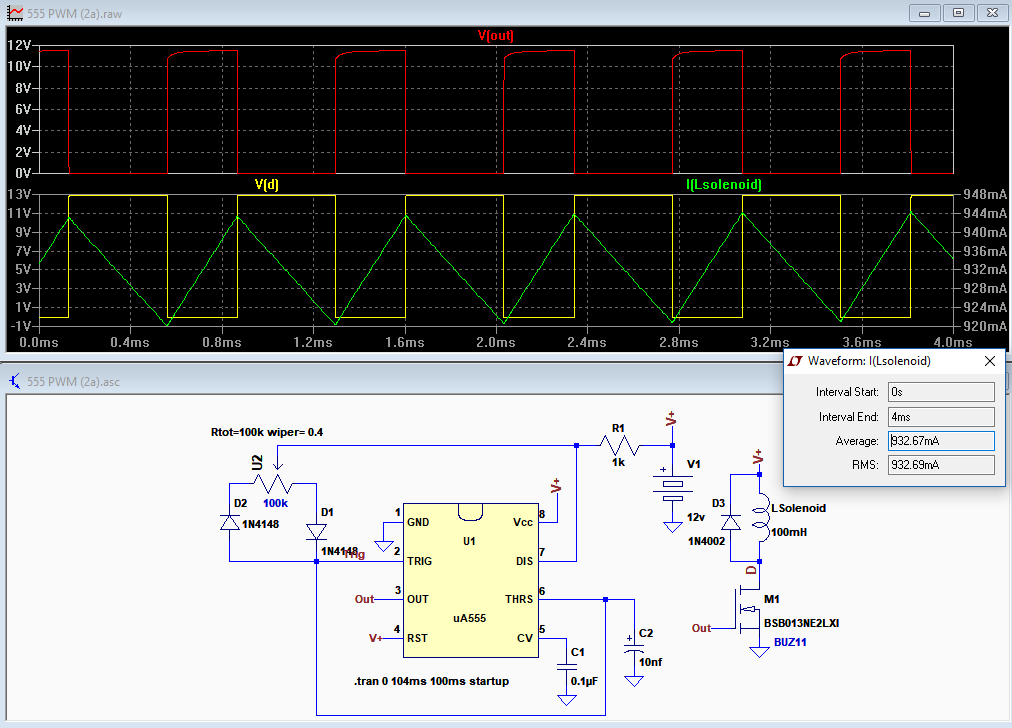This screenshot has height=728, width=1012.
Task: Click the 100mH inductor value
Action: (789, 532)
